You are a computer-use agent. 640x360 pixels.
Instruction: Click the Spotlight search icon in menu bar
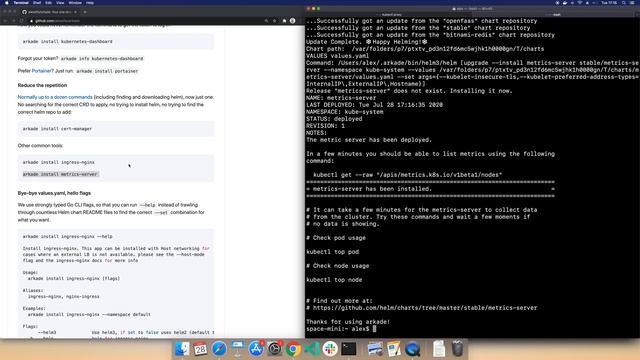(x=623, y=2)
